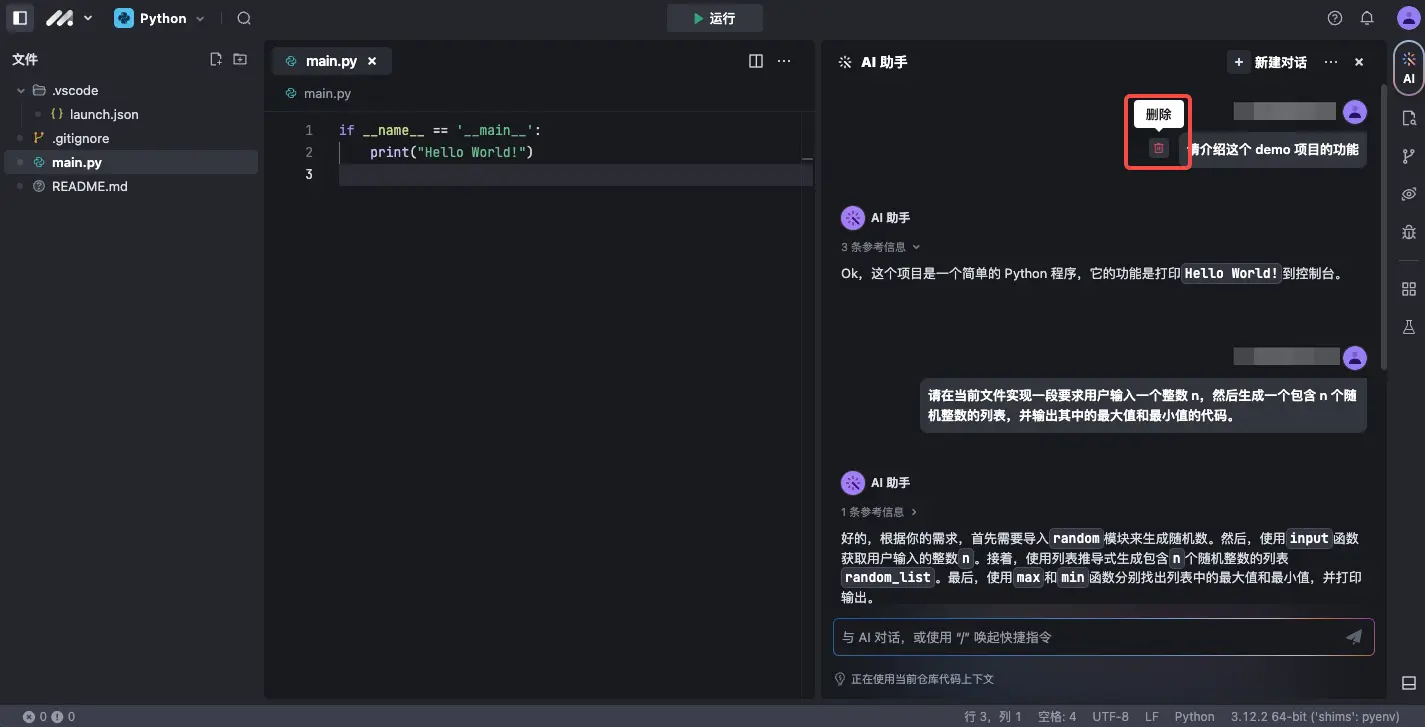The width and height of the screenshot is (1425, 727).
Task: Click 正在使用当前仓库代码上下文 context hint
Action: [x=914, y=679]
